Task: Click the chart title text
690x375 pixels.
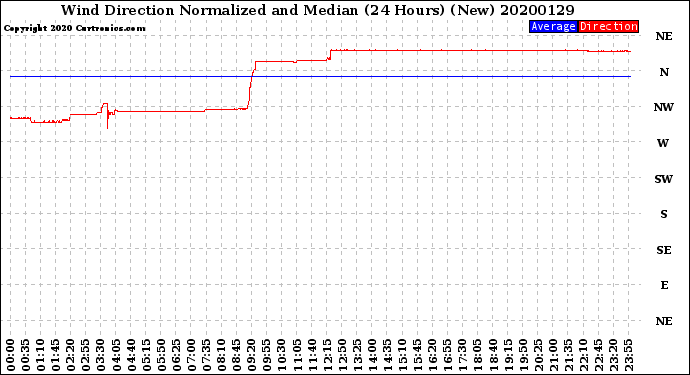Action: click(317, 10)
